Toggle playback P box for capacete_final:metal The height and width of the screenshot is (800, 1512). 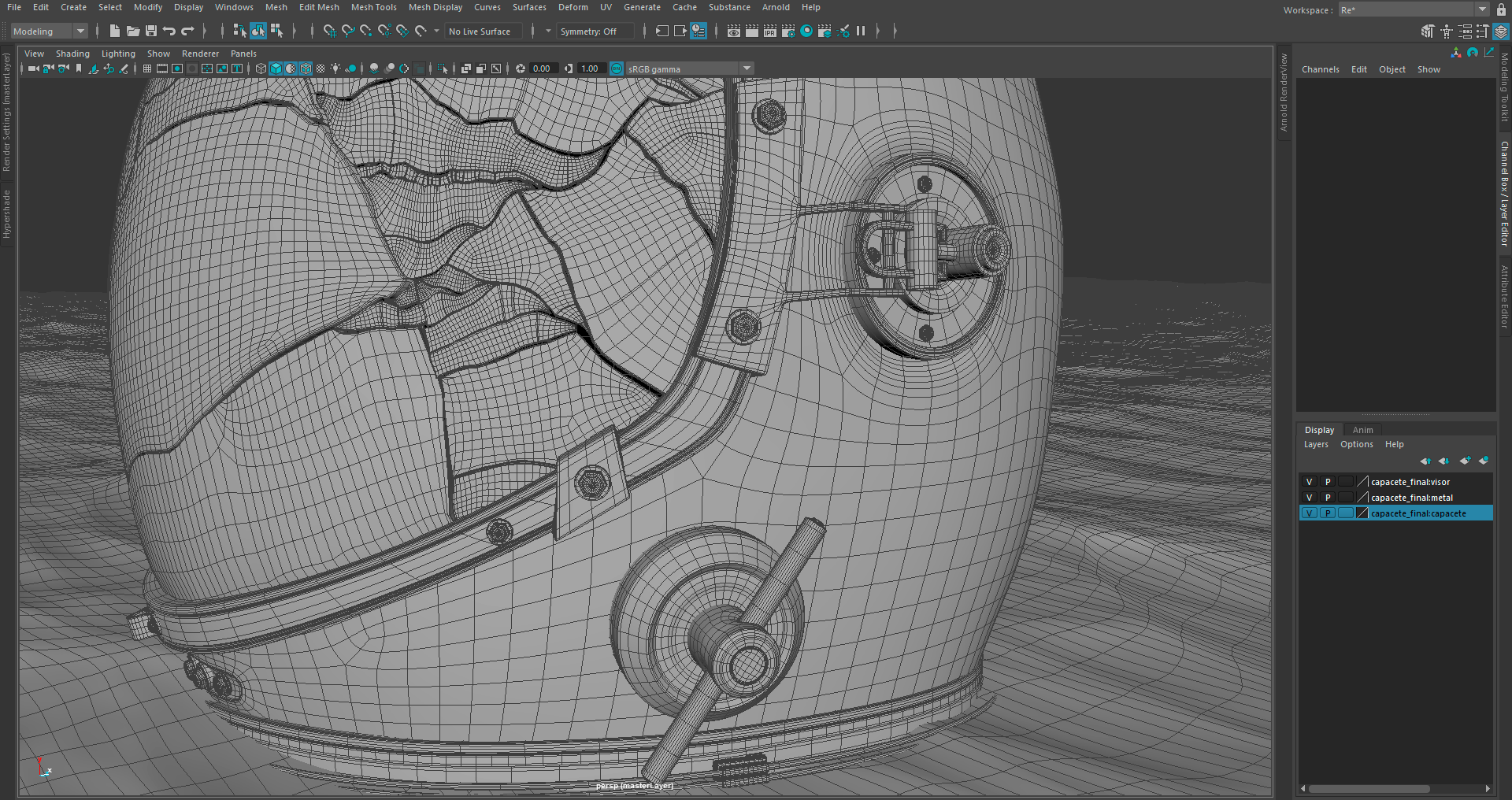[1328, 498]
